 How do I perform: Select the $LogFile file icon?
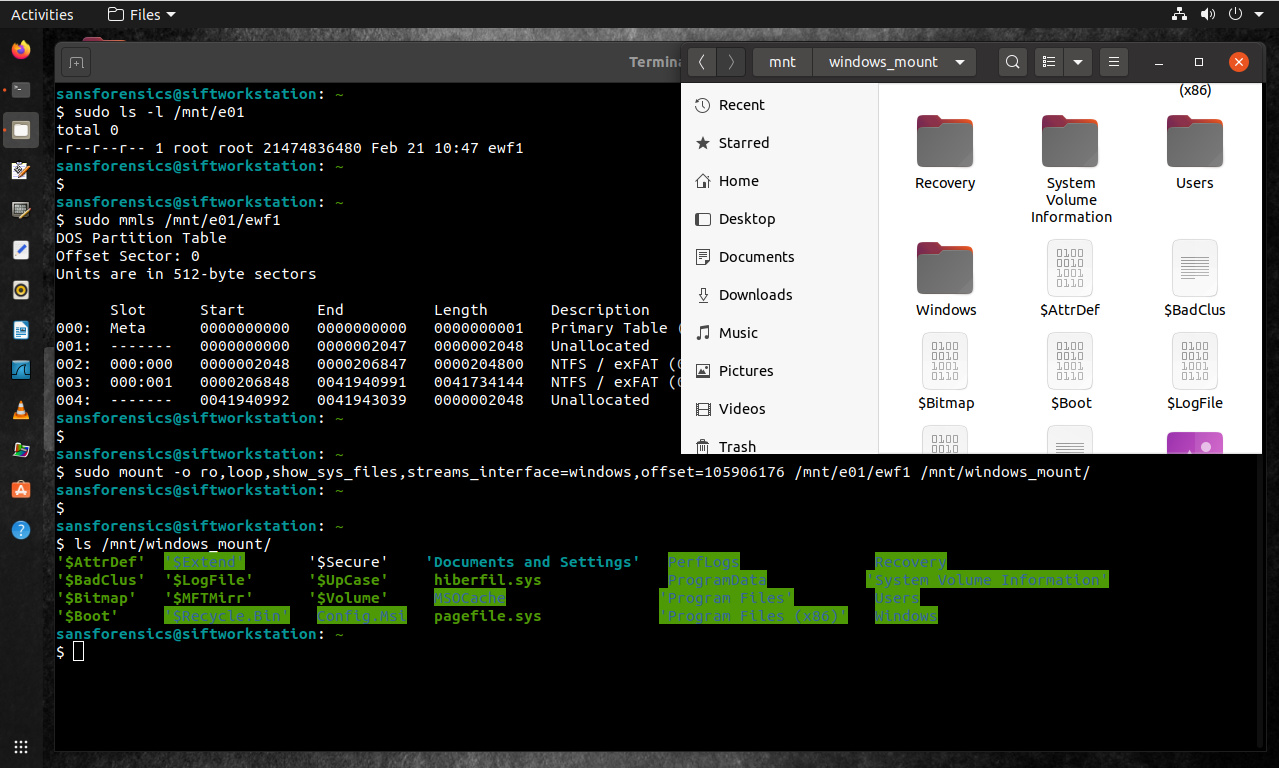[x=1194, y=361]
